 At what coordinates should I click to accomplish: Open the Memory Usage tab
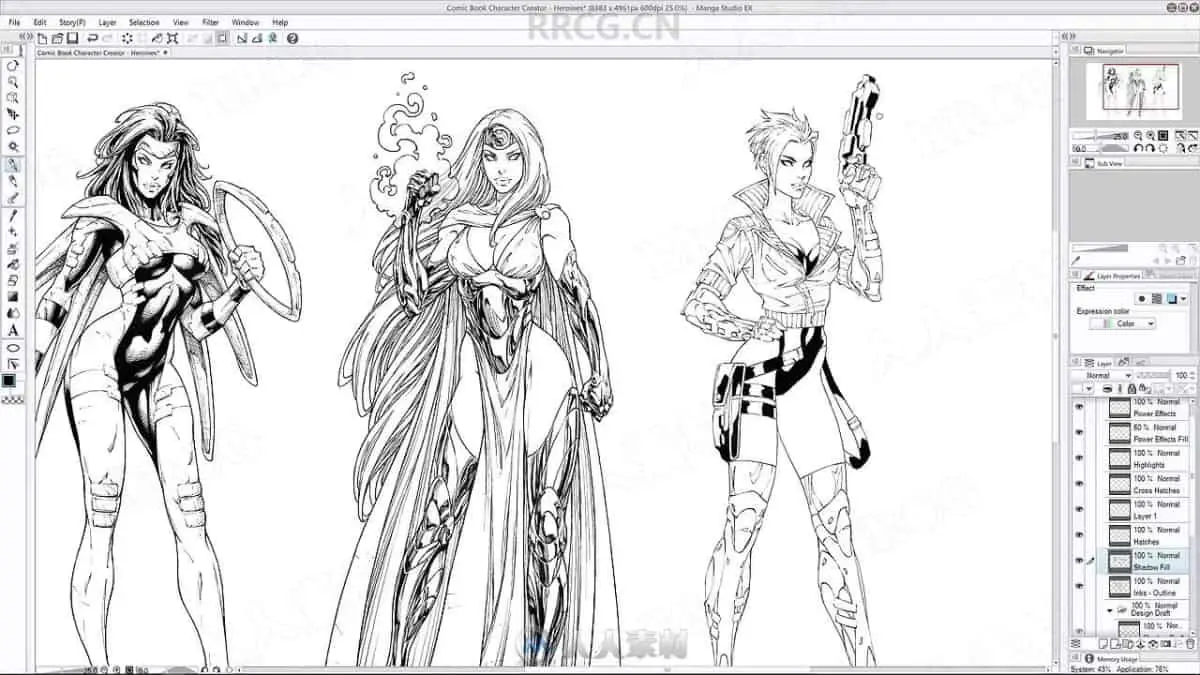1113,659
